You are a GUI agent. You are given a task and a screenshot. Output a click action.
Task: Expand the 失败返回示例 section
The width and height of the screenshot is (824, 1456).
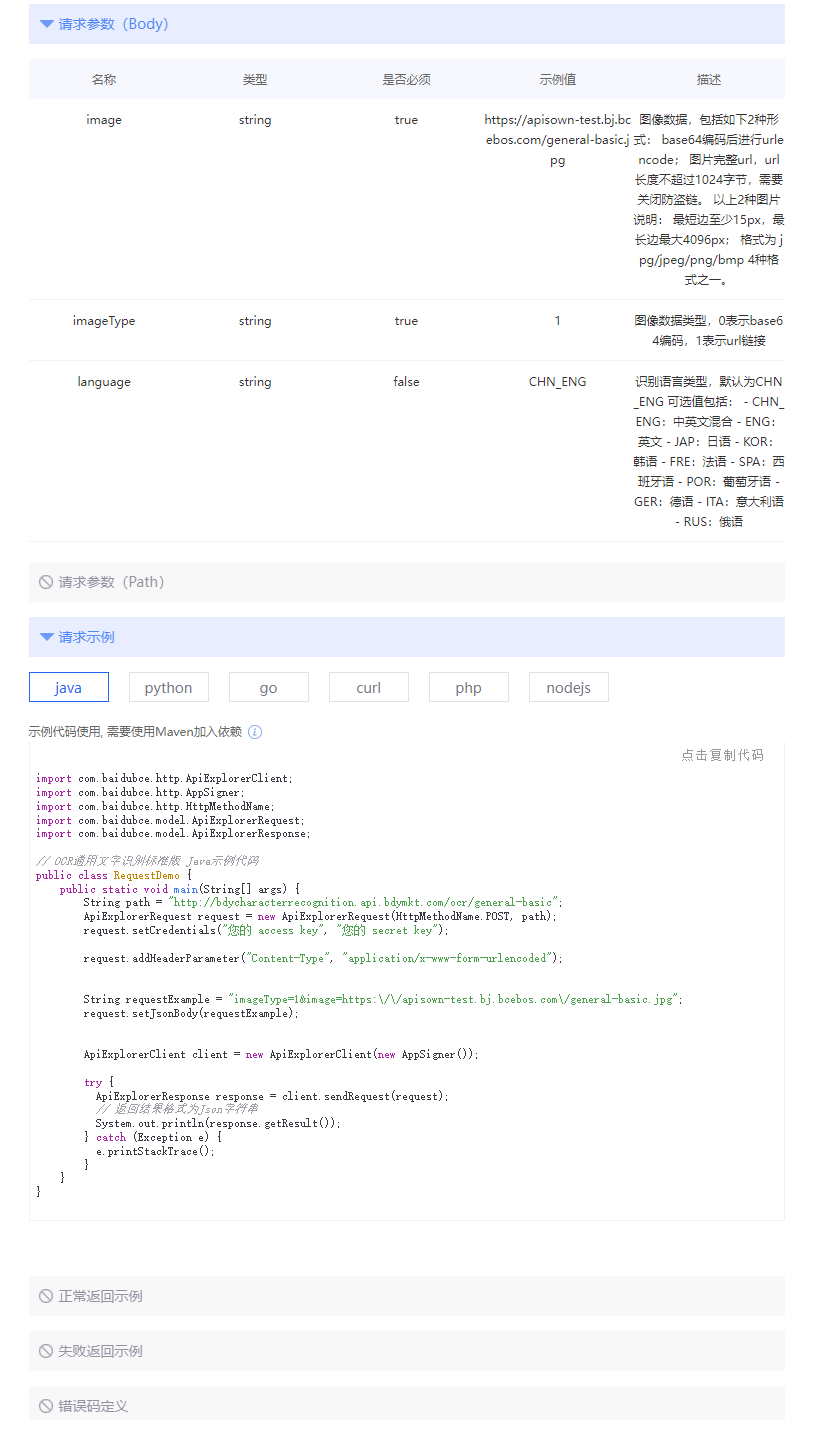tap(406, 1351)
